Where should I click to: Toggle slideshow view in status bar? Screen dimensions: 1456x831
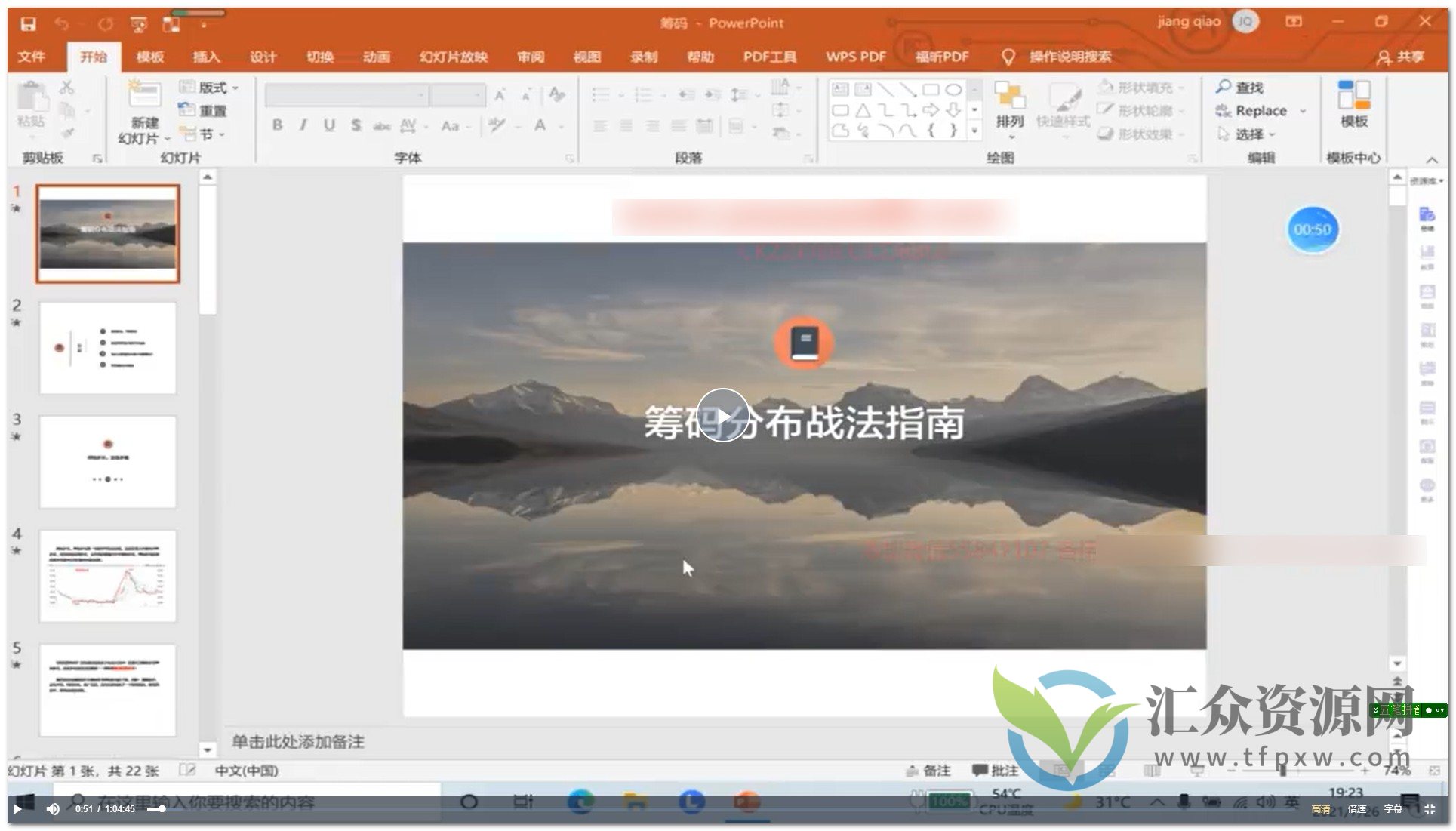1197,771
